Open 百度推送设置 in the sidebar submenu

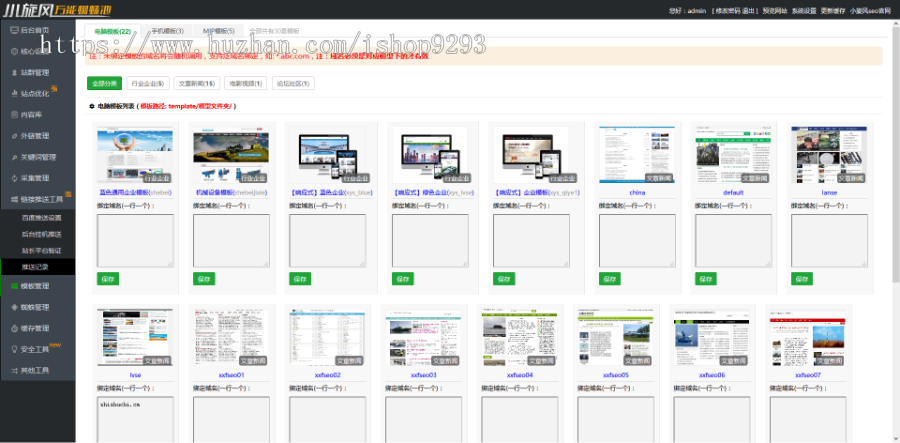[x=42, y=217]
